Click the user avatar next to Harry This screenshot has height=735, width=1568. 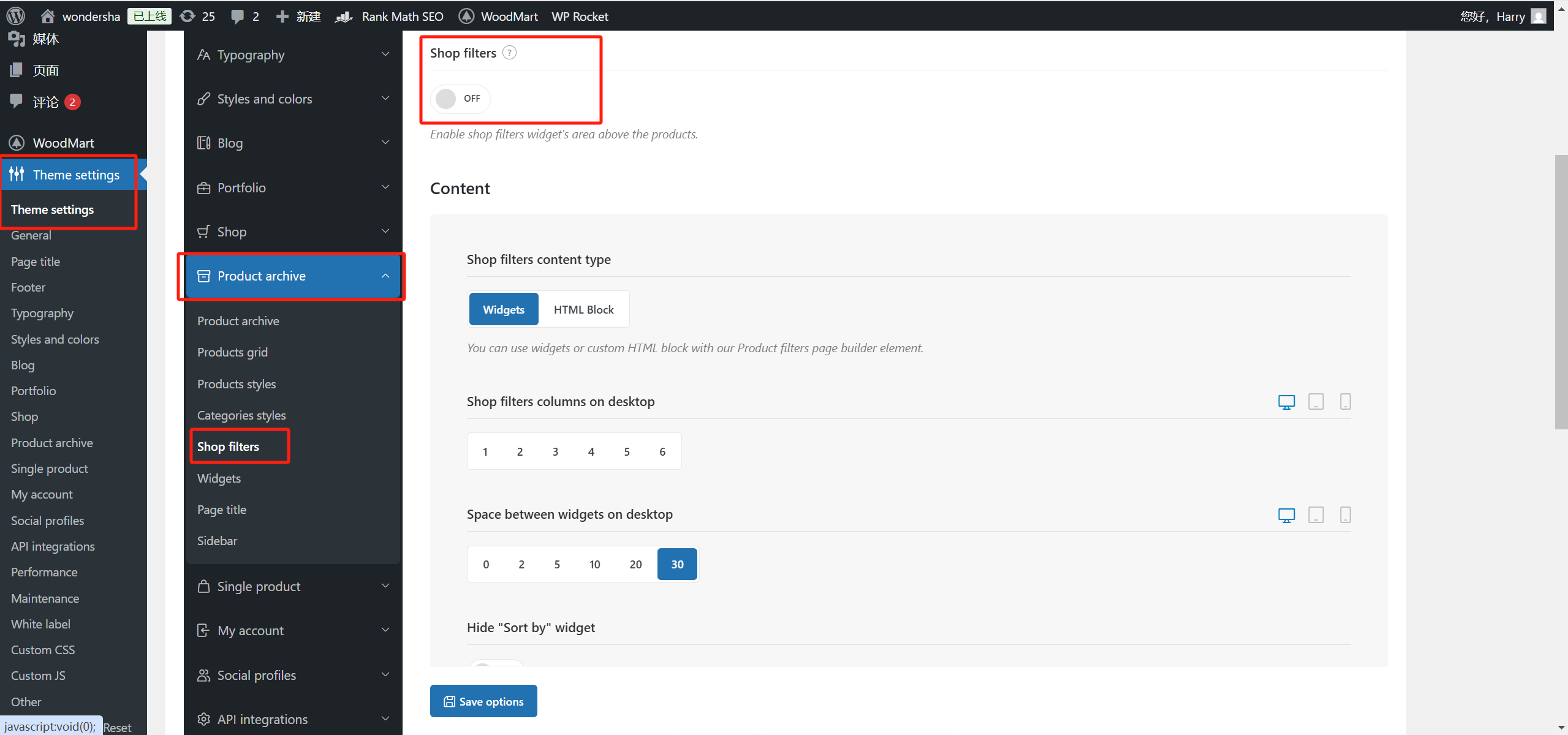pyautogui.click(x=1538, y=17)
